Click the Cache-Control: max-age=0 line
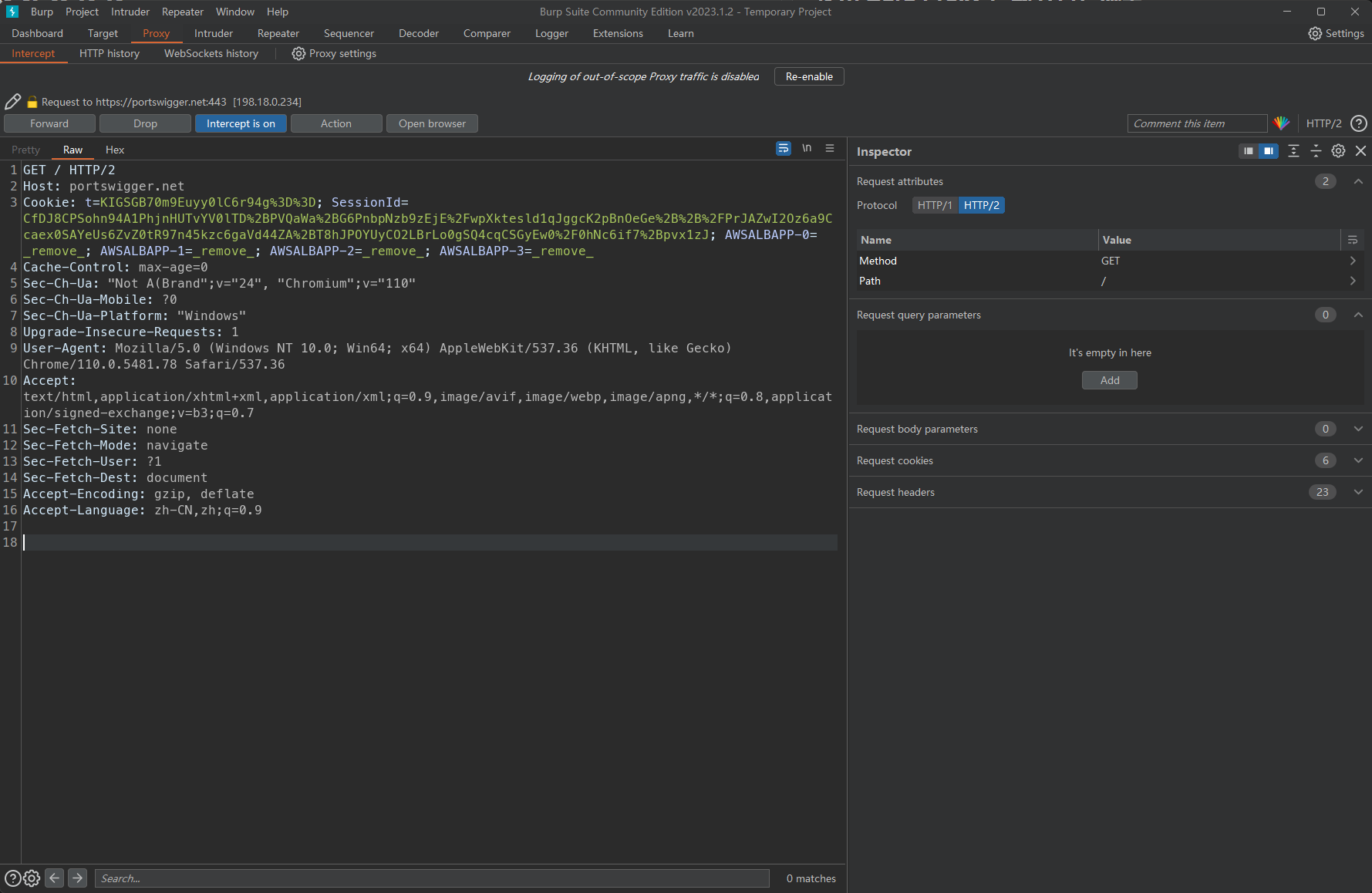Image resolution: width=1372 pixels, height=893 pixels. point(116,267)
